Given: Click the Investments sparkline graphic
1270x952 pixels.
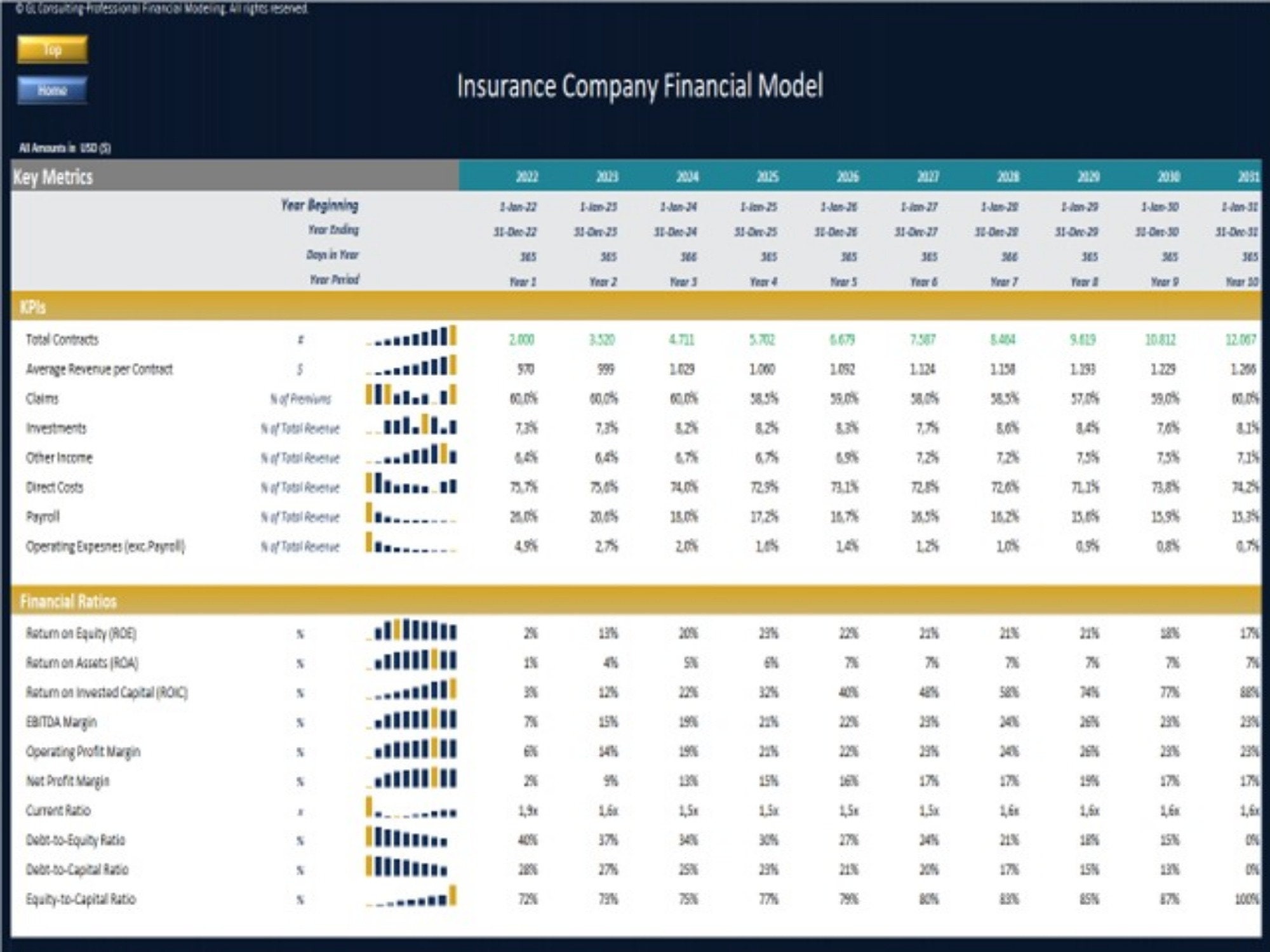Looking at the screenshot, I should pos(413,428).
